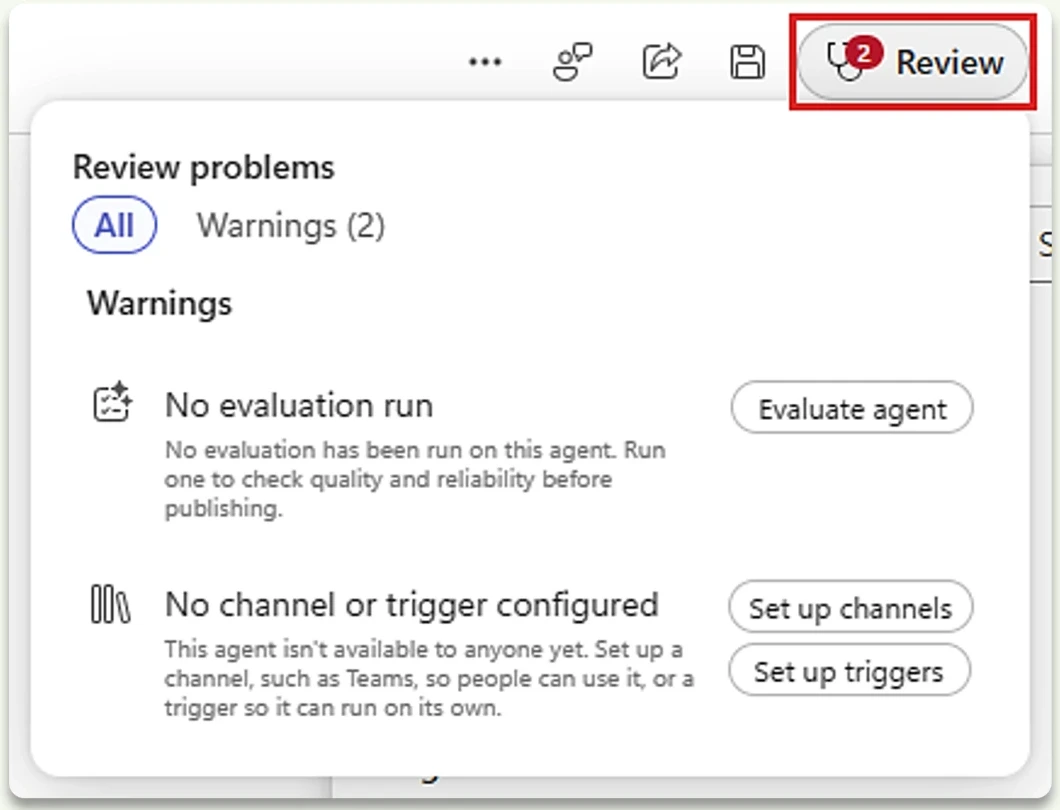Screen dimensions: 1060x810
Task: Click the channel library books icon
Action: coord(110,604)
